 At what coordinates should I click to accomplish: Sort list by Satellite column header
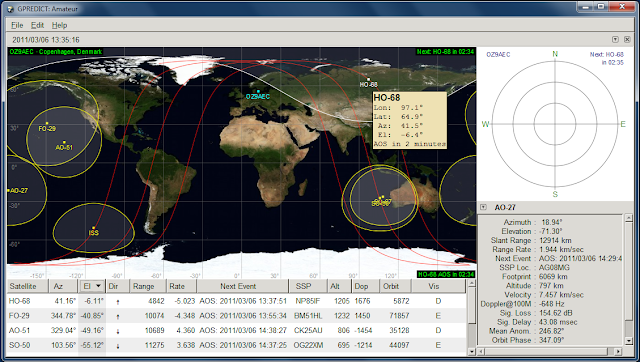point(28,286)
